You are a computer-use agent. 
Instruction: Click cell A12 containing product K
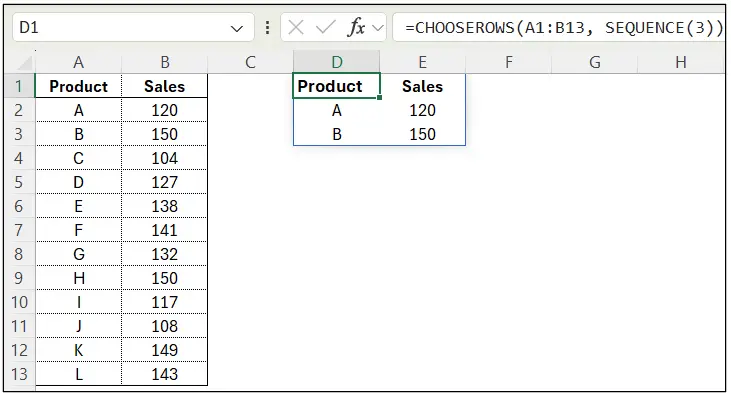[78, 350]
